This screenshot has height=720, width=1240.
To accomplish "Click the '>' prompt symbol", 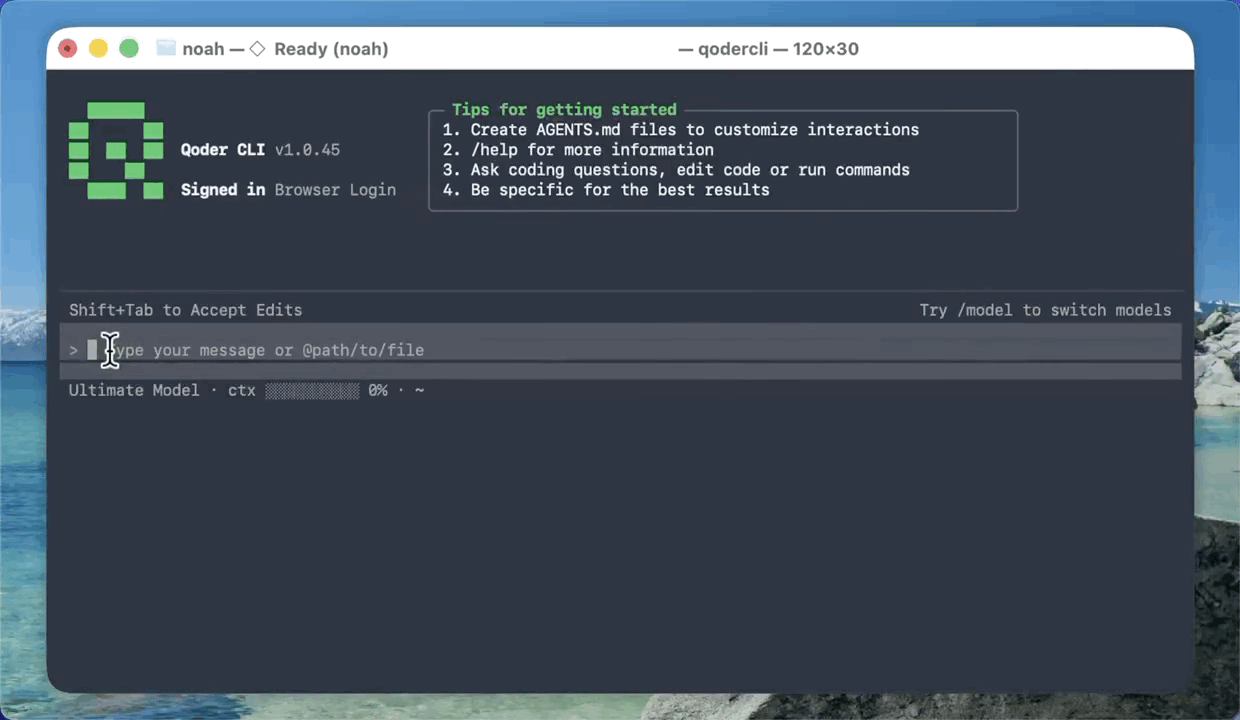I will coord(74,350).
